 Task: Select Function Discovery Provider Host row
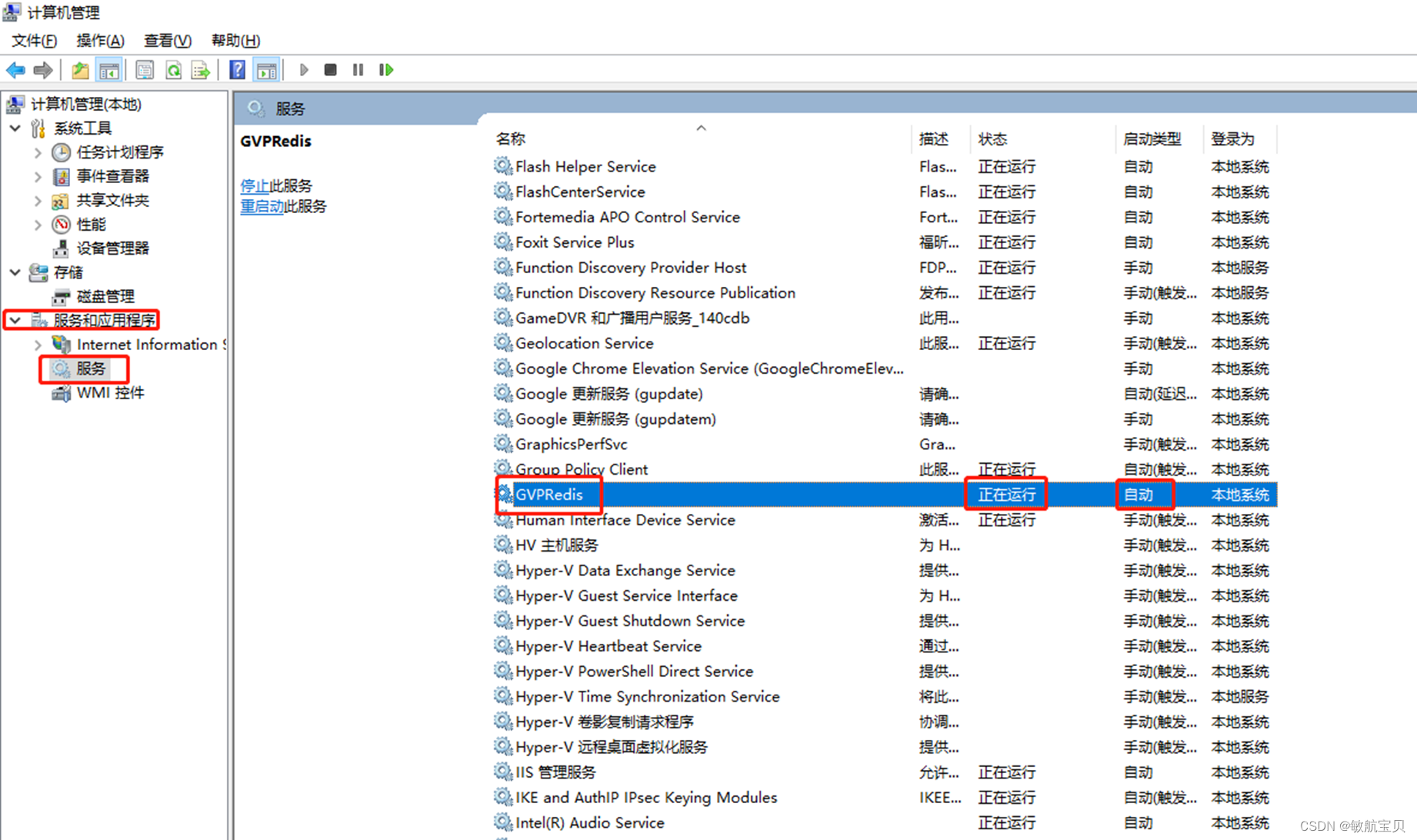(885, 268)
